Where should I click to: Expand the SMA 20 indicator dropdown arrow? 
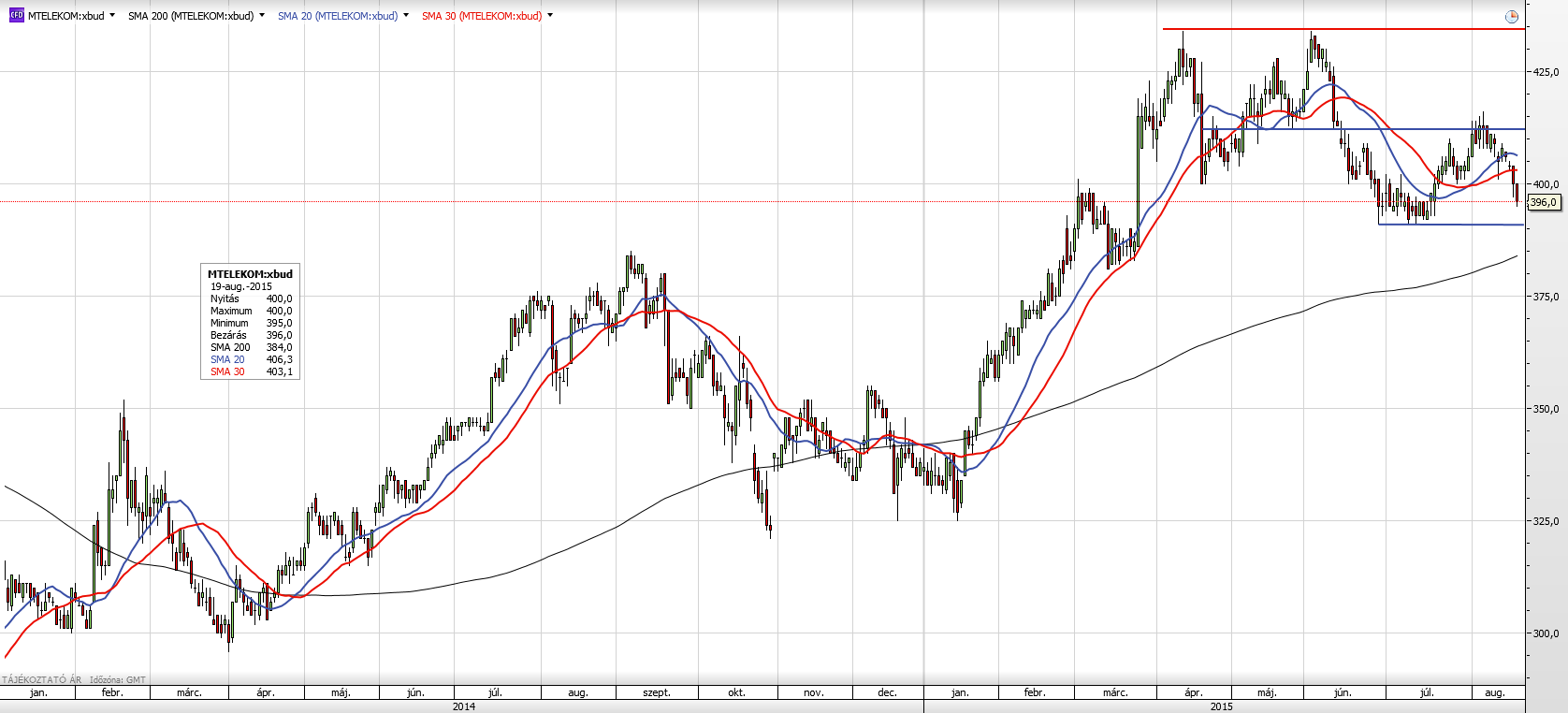click(406, 15)
